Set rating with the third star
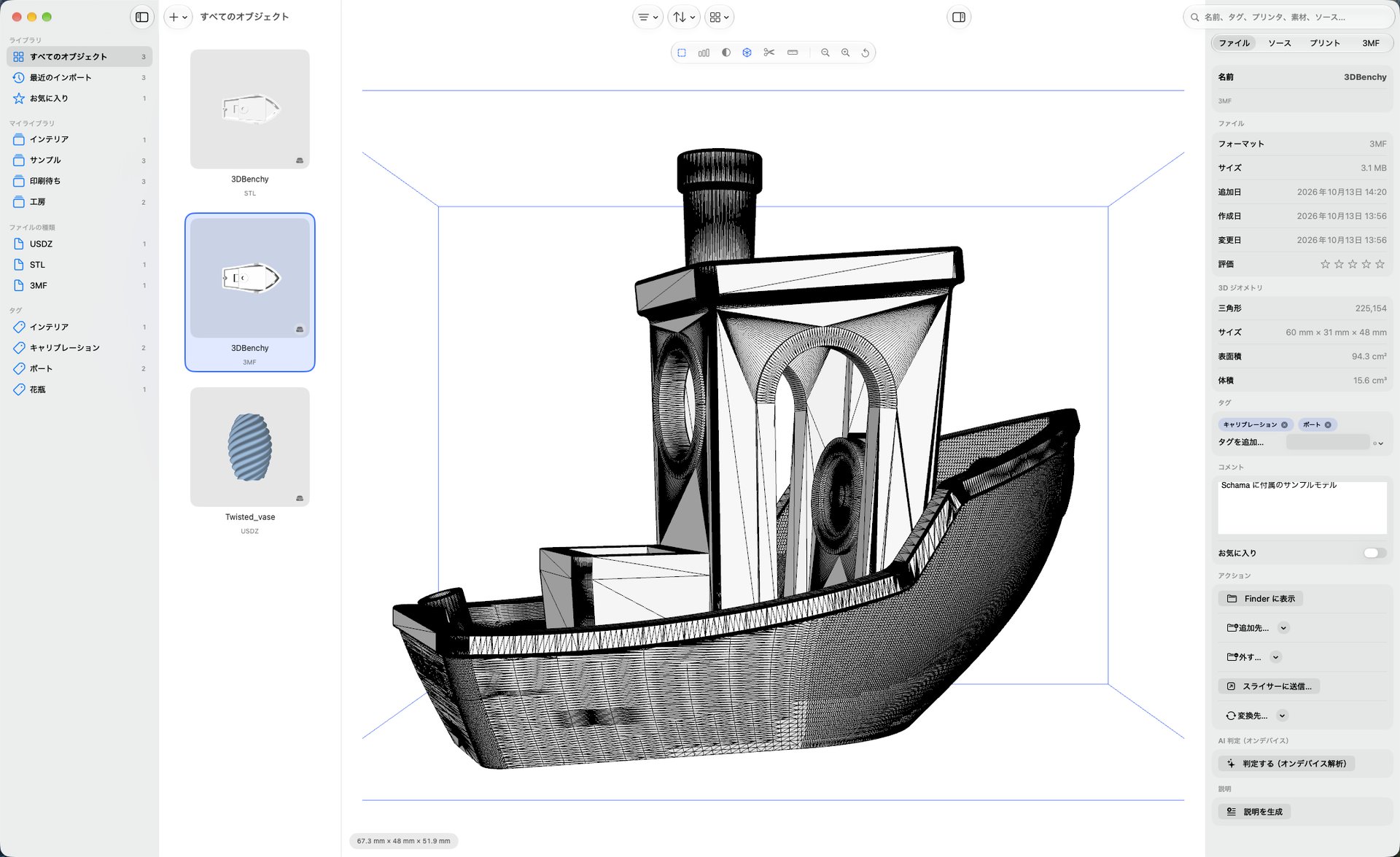This screenshot has width=1400, height=857. 1353,264
